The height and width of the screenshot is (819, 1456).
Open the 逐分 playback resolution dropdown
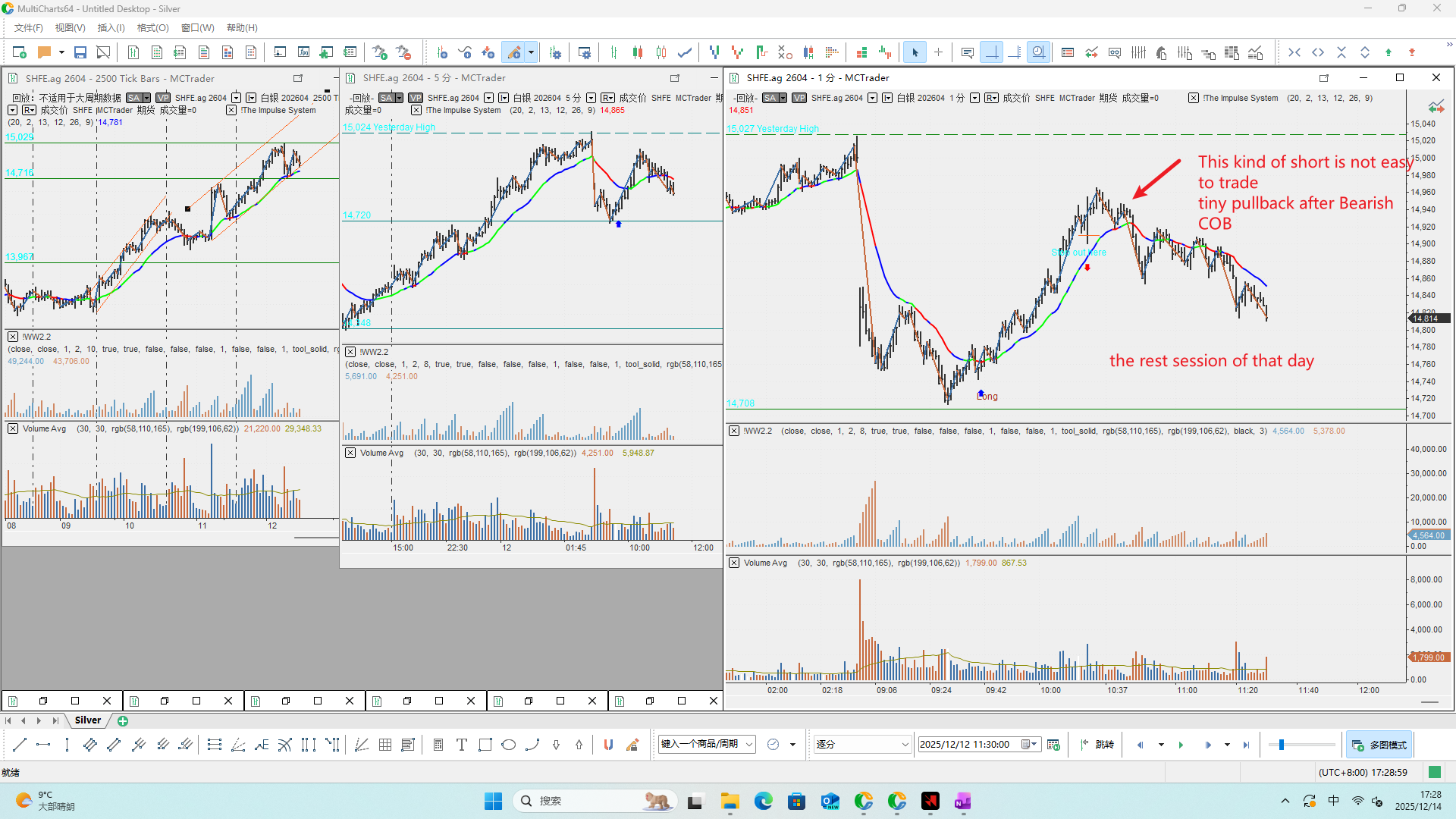862,745
